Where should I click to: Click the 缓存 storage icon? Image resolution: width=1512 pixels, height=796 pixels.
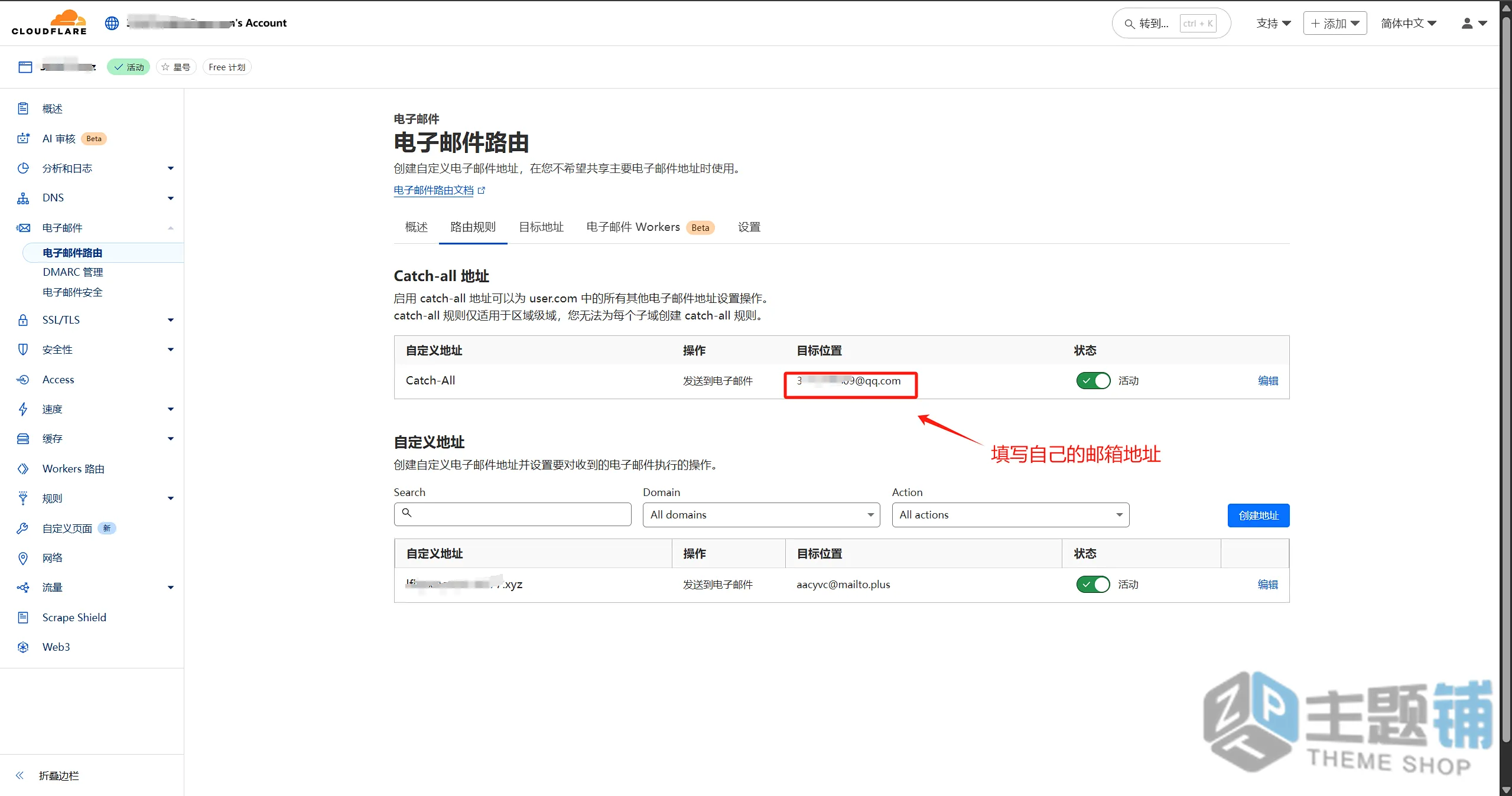(x=23, y=438)
